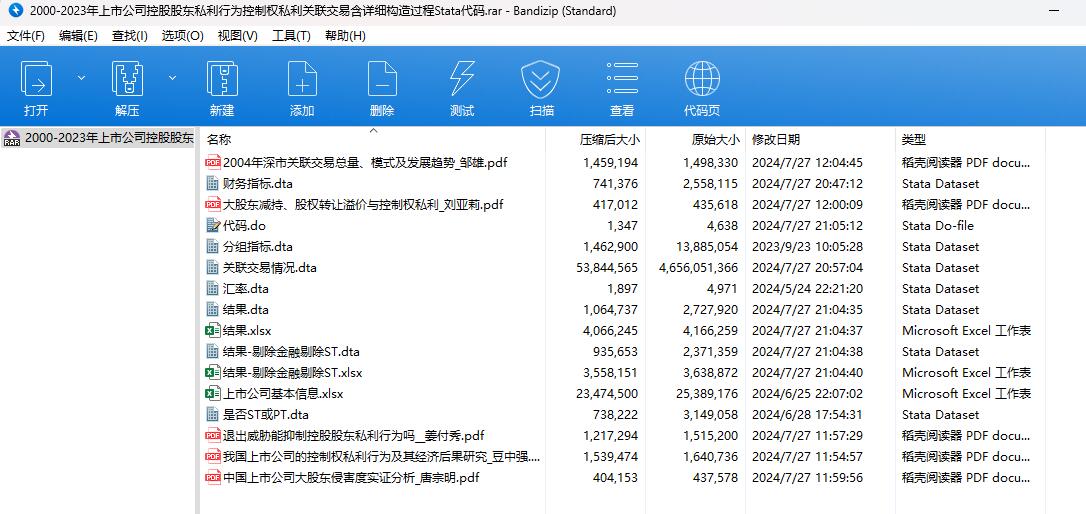Viewport: 1086px width, 514px height.
Task: Select file name 关联交易情况.dta
Action: (270, 267)
